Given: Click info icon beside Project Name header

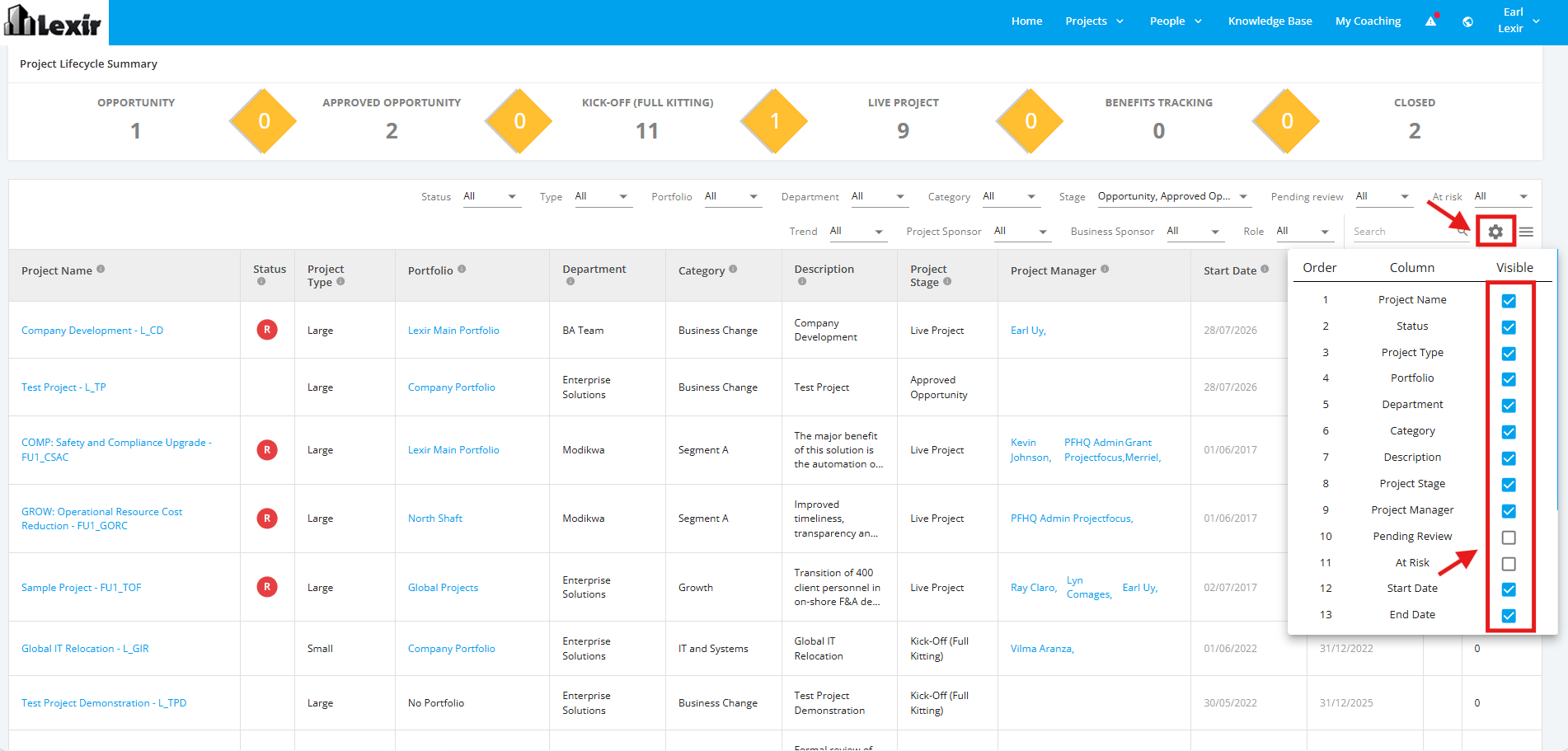Looking at the screenshot, I should (101, 269).
